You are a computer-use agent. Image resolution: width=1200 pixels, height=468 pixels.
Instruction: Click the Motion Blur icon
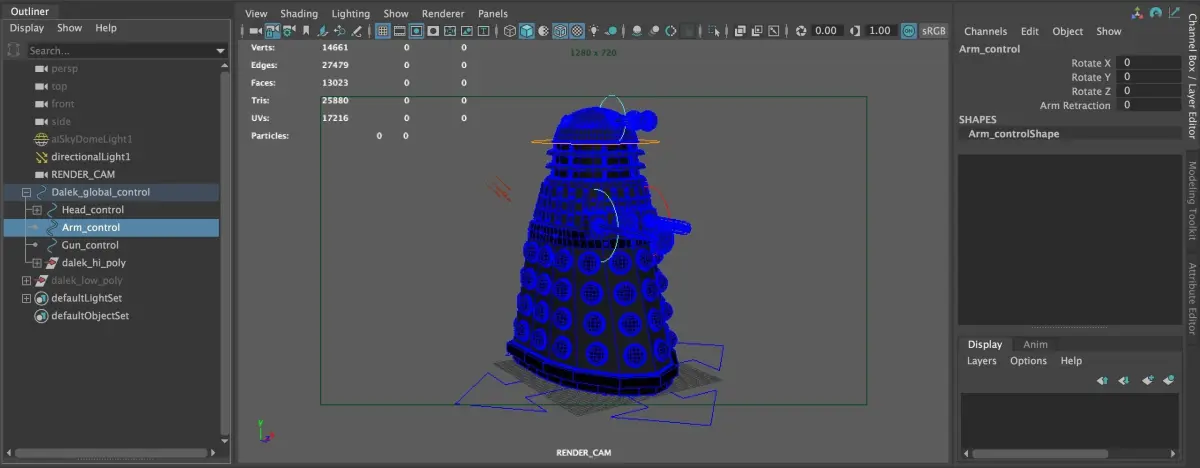(x=654, y=31)
